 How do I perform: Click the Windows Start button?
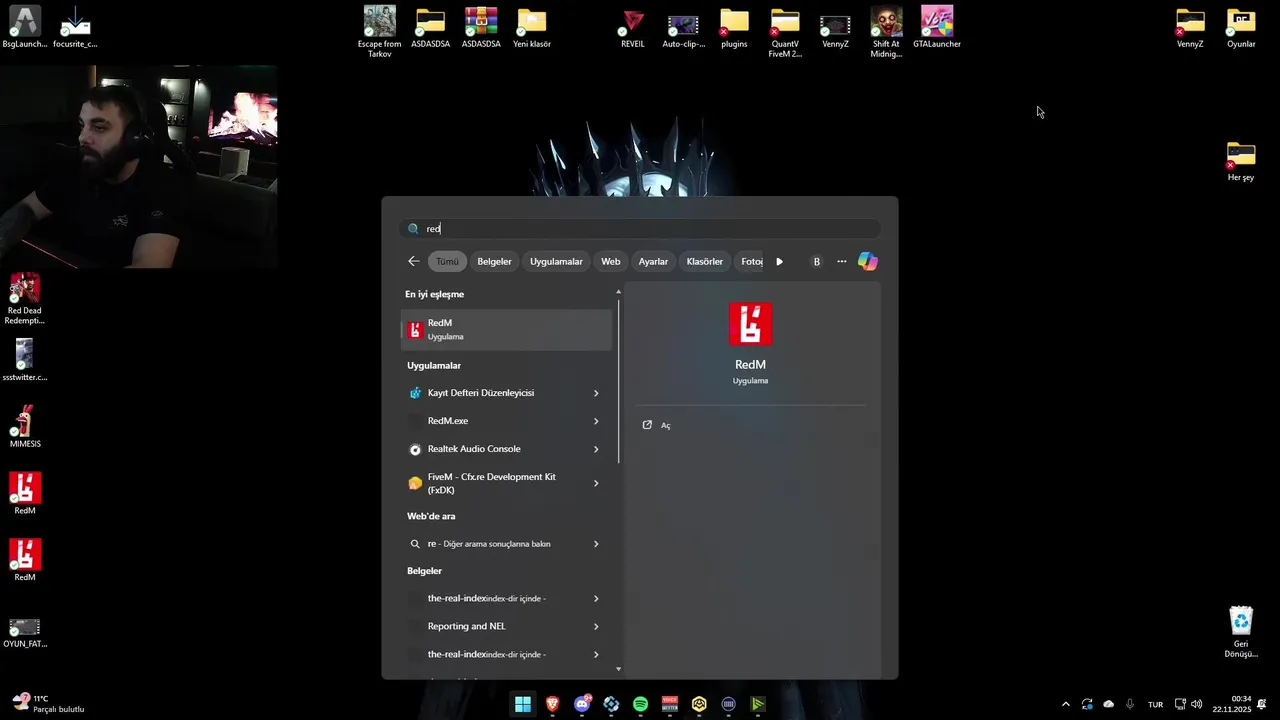point(523,704)
